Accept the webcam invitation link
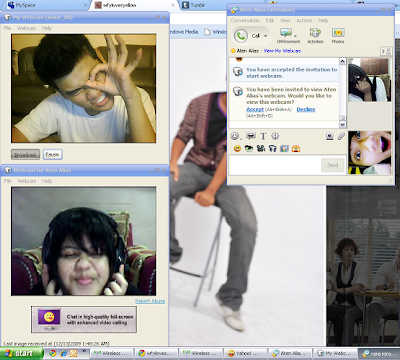The height and width of the screenshot is (360, 400). [255, 109]
